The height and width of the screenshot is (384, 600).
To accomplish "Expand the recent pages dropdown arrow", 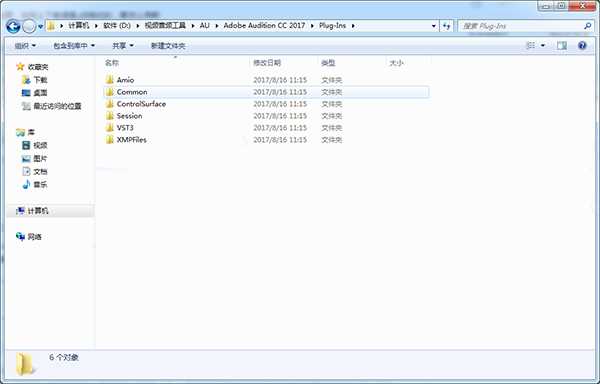I will [x=41, y=27].
